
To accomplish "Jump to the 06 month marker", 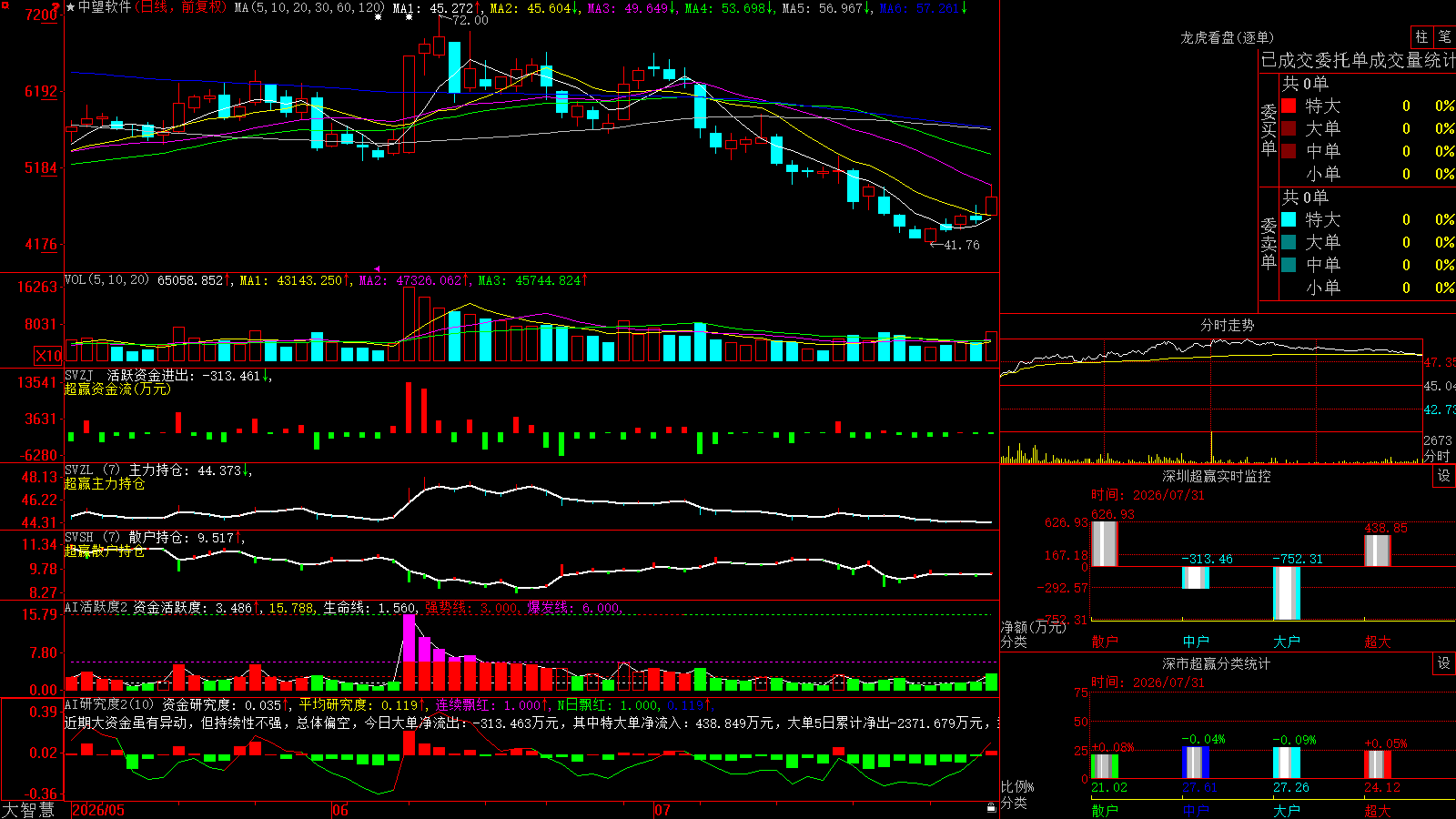I will (340, 810).
